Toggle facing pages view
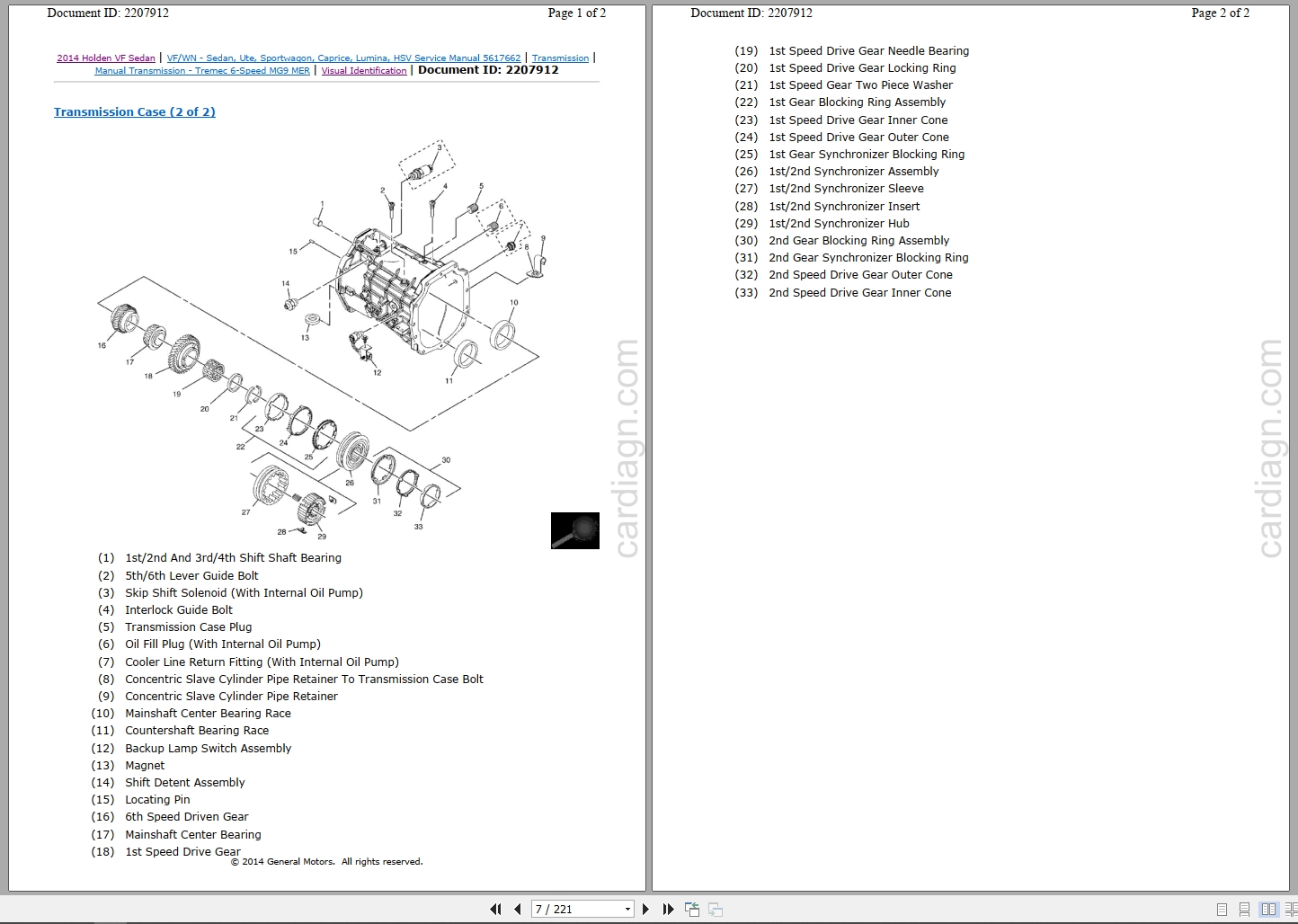The height and width of the screenshot is (924, 1298). tap(1268, 909)
